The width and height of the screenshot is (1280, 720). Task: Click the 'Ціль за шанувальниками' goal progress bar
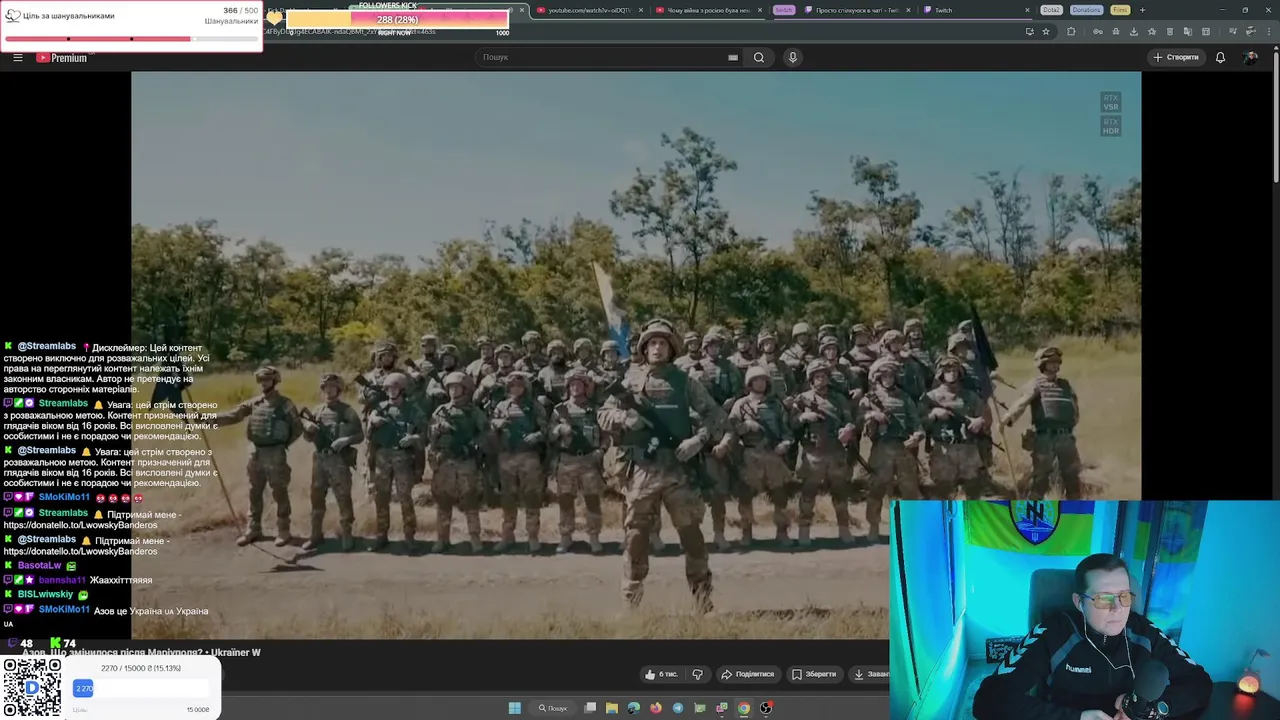coord(131,39)
